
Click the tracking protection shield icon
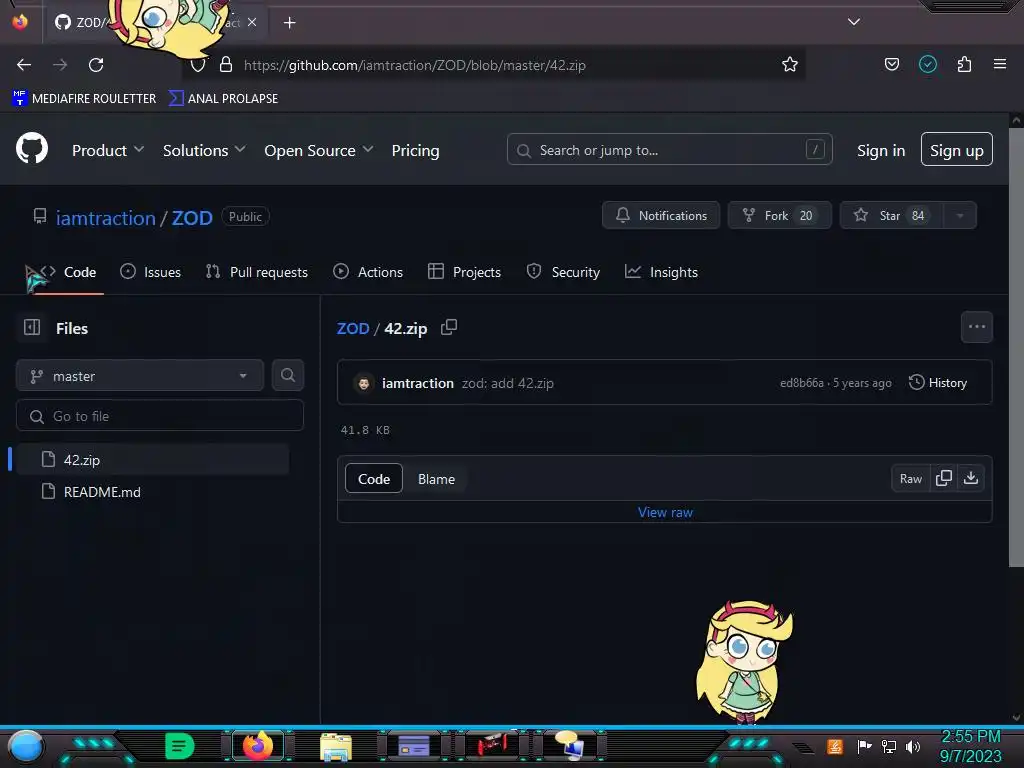(198, 65)
